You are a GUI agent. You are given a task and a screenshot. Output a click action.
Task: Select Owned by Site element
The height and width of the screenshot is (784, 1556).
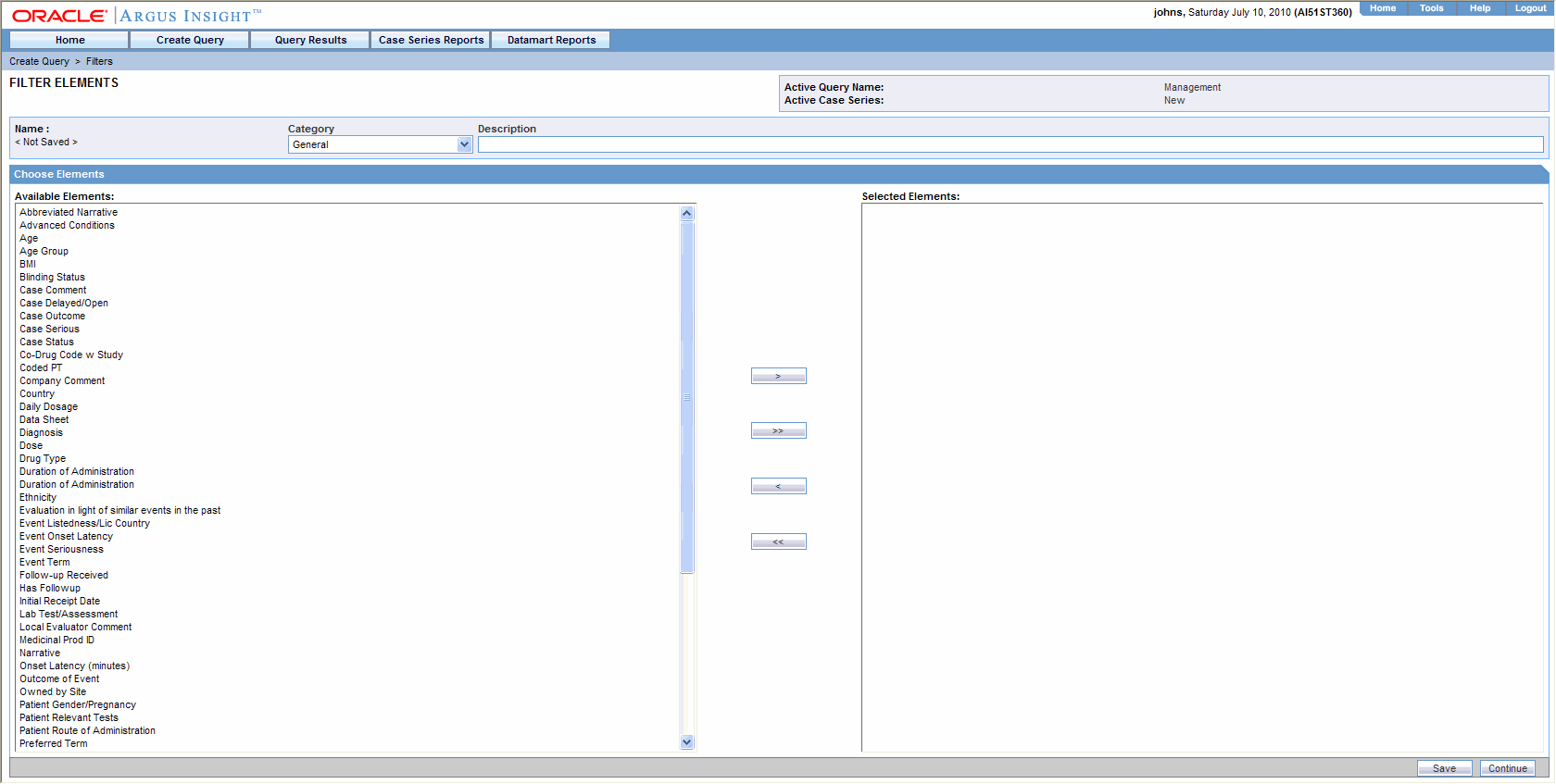[x=53, y=691]
